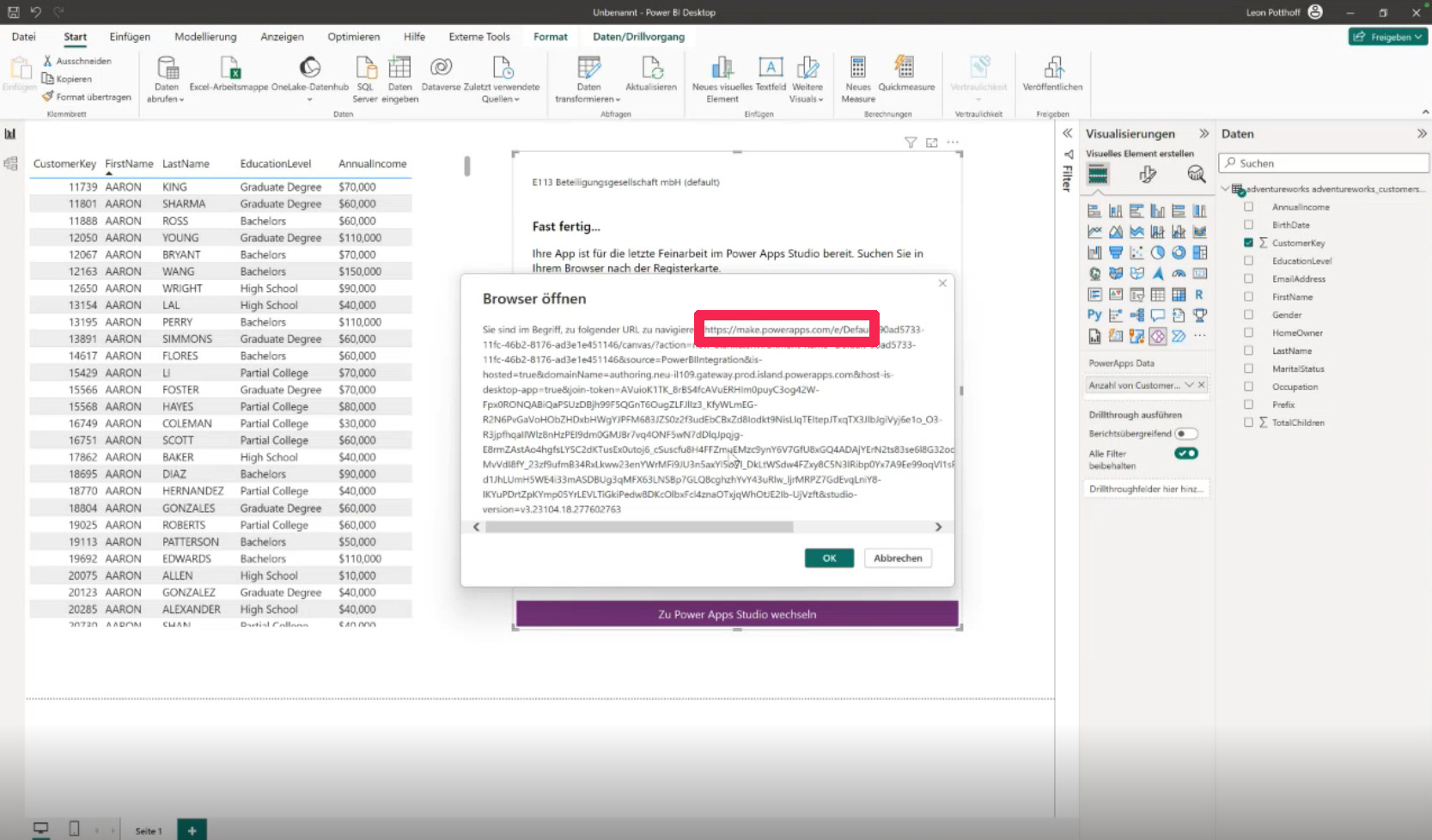1432x840 pixels.
Task: Click Zu Power Apps Studio wechseln
Action: (737, 614)
